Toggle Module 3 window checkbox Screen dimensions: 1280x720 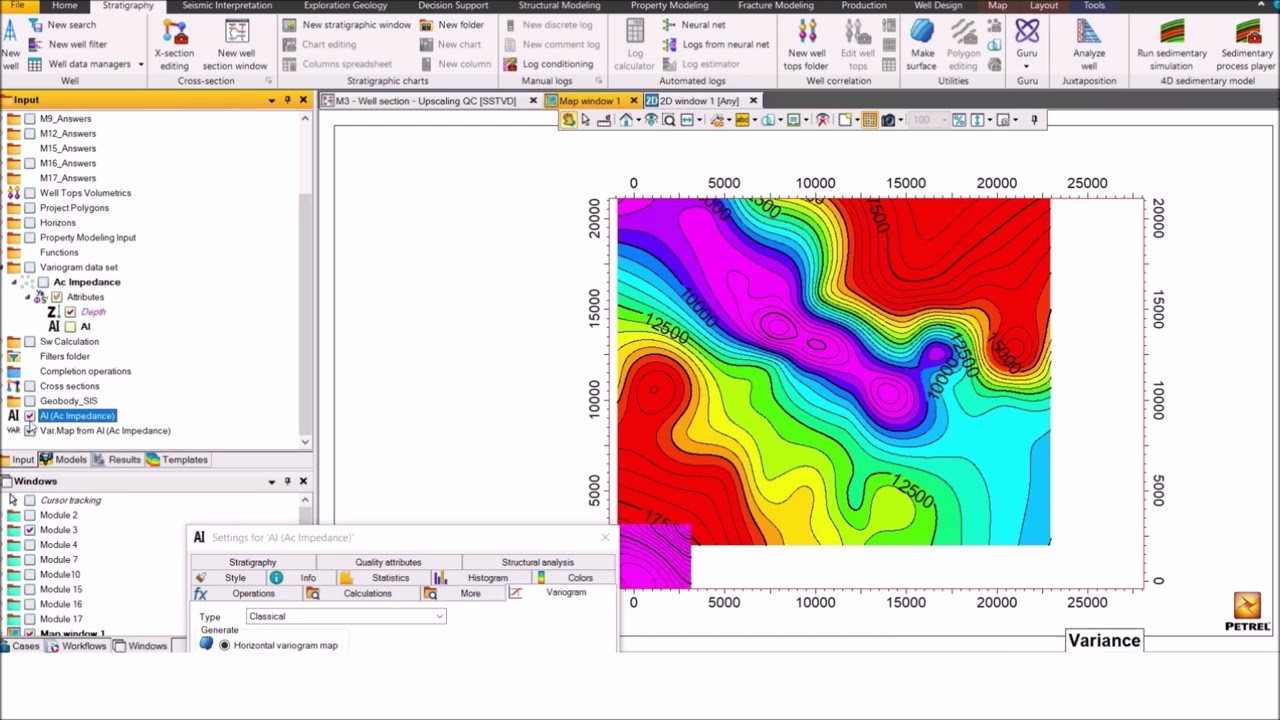[x=30, y=530]
